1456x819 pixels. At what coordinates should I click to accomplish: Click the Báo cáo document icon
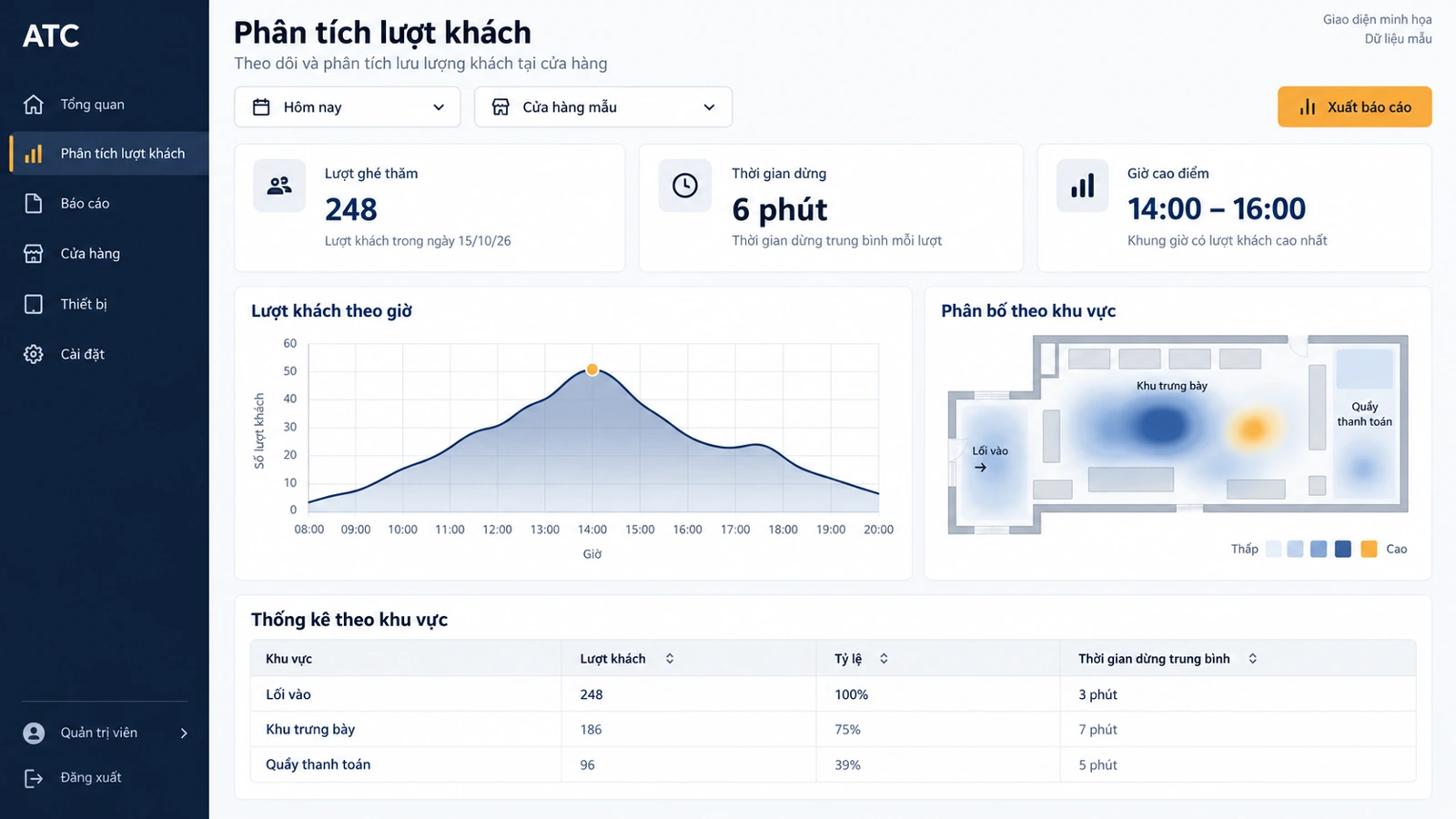tap(34, 204)
